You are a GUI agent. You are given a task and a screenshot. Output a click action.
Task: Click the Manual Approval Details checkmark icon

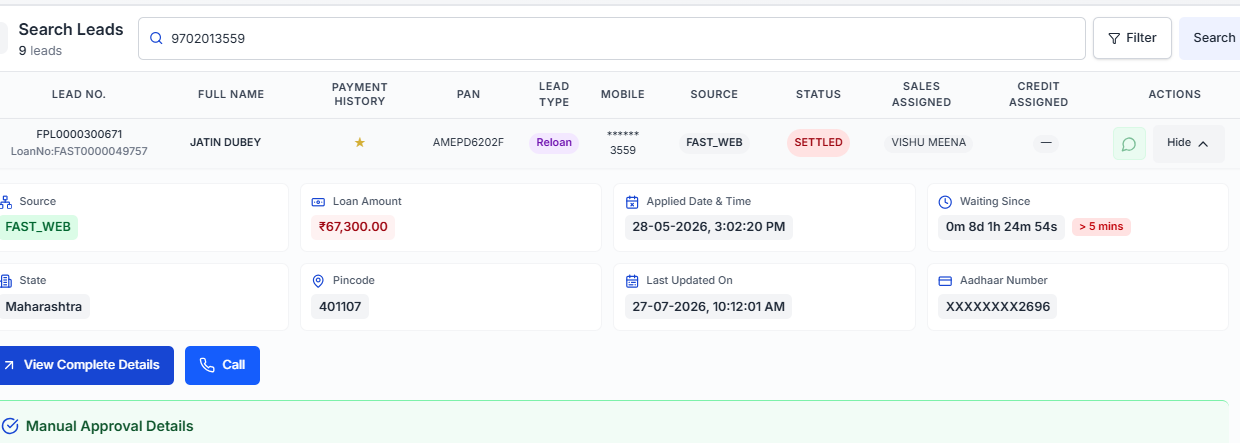click(11, 426)
